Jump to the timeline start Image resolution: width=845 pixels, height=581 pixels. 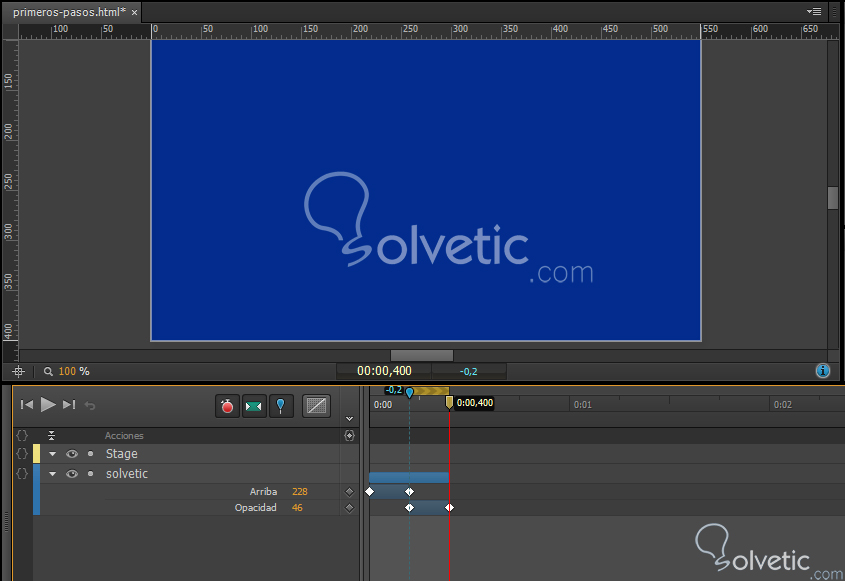[x=27, y=405]
